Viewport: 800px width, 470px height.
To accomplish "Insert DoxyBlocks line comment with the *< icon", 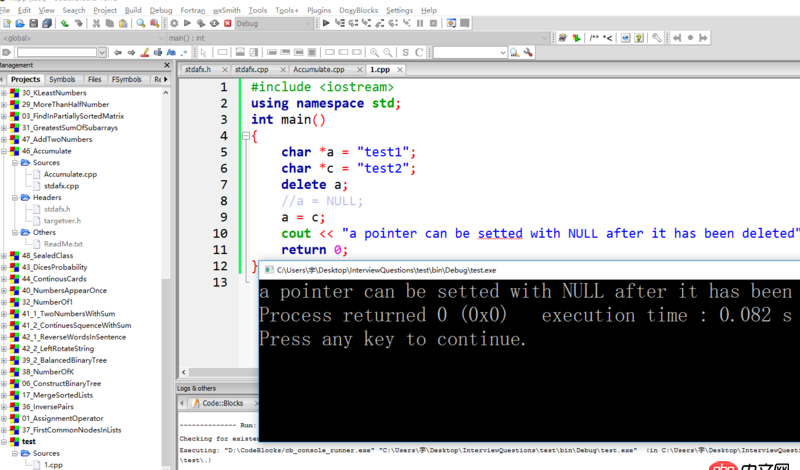I will click(607, 38).
